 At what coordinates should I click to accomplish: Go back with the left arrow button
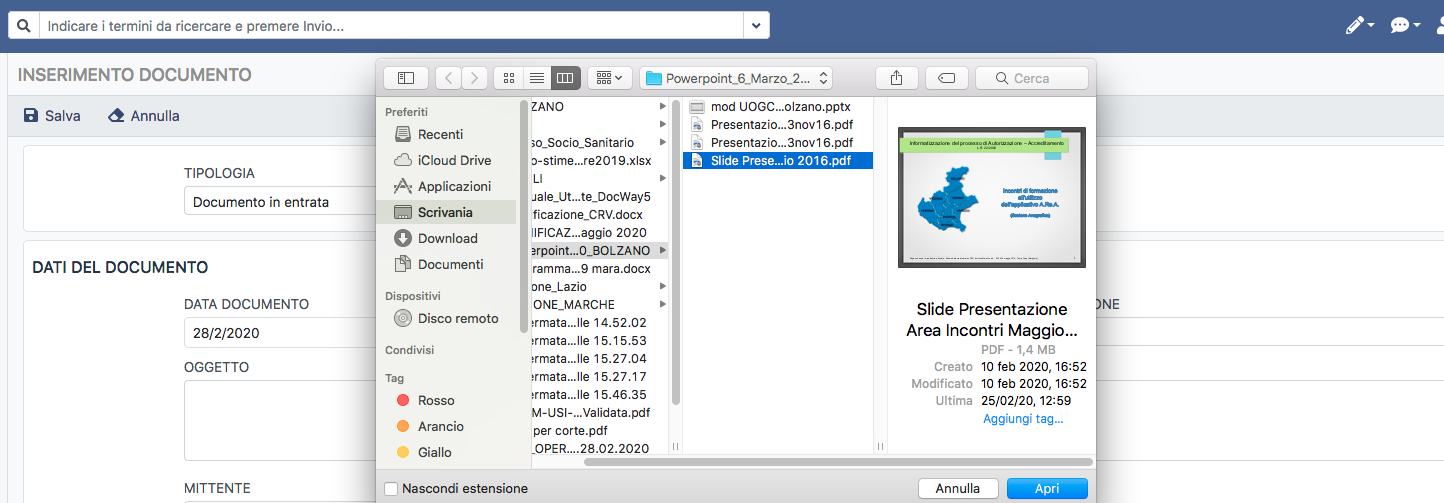click(448, 78)
